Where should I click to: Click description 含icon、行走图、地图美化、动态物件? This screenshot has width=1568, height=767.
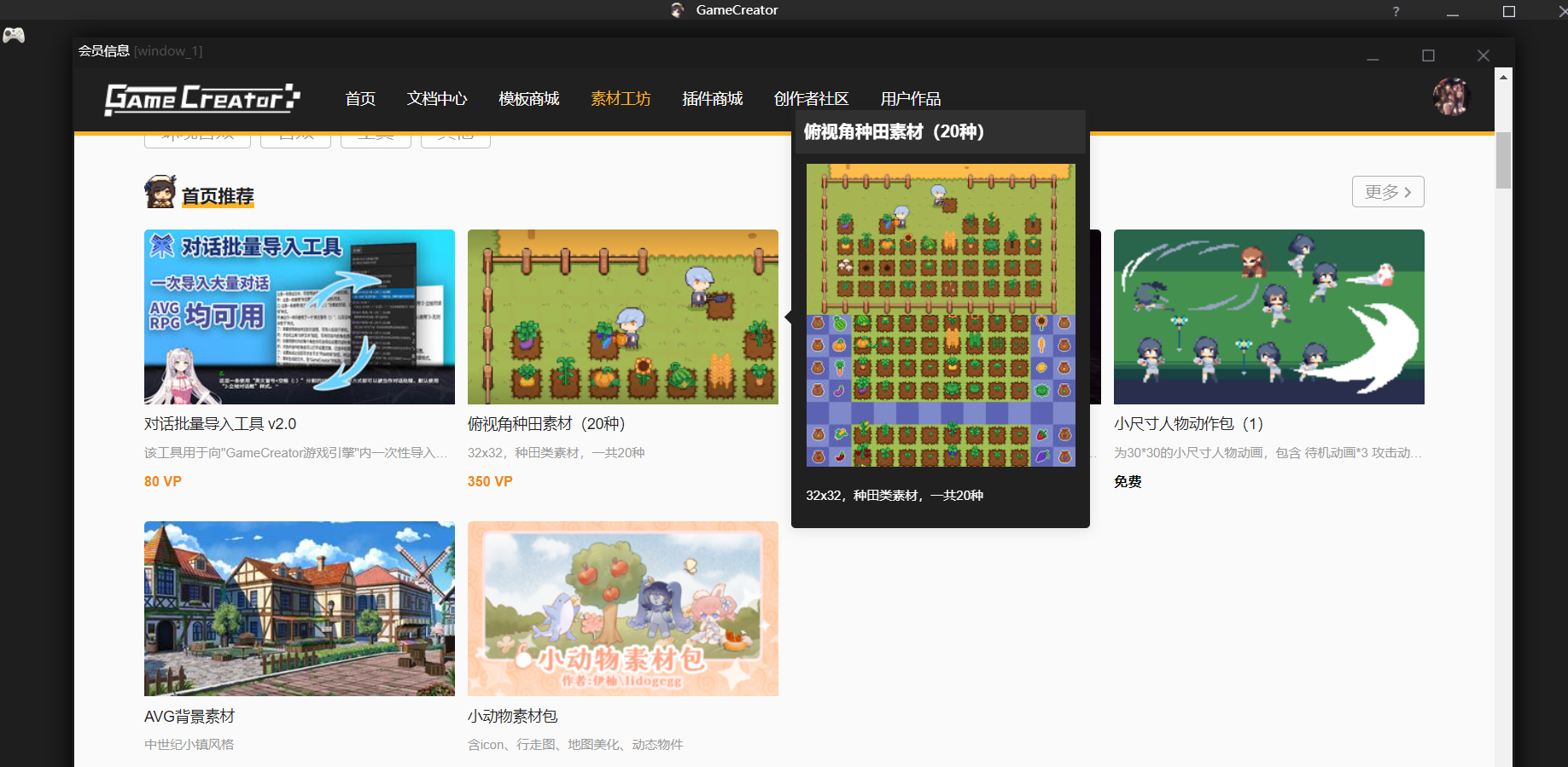point(575,745)
